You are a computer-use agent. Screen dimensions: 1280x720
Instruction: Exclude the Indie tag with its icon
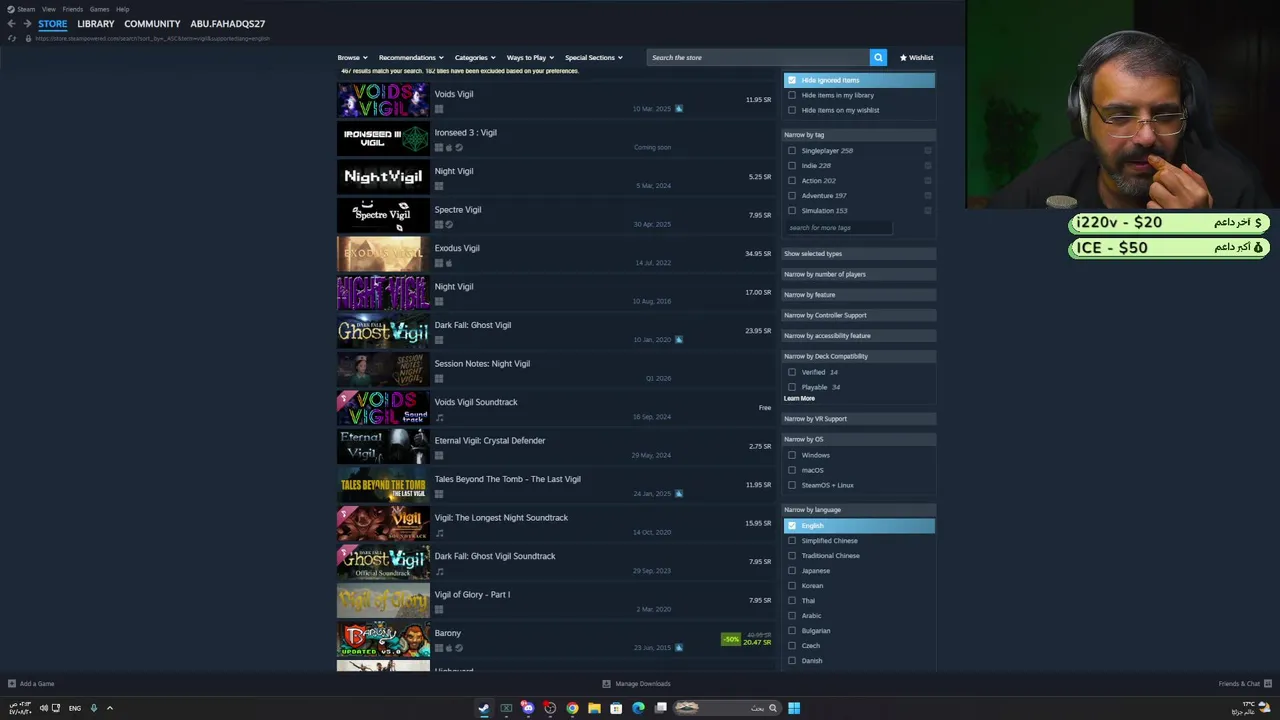(928, 166)
